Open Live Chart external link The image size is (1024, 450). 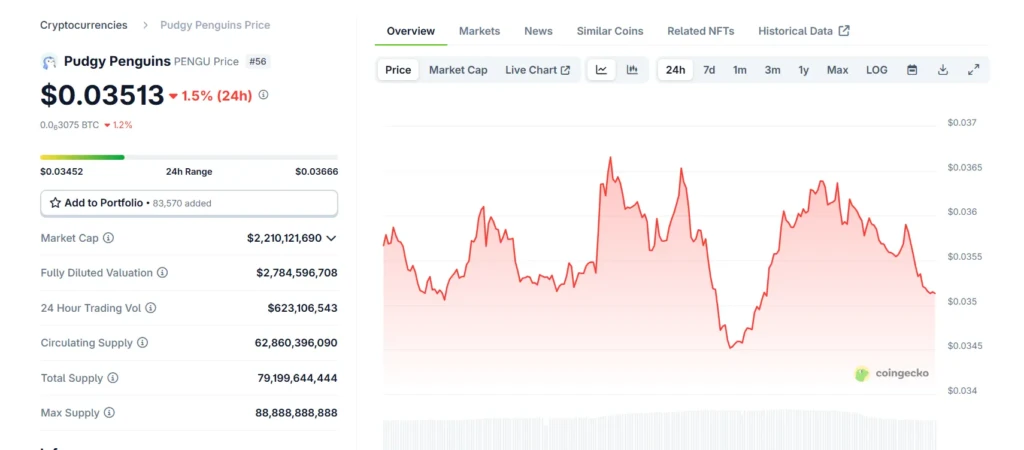[537, 70]
